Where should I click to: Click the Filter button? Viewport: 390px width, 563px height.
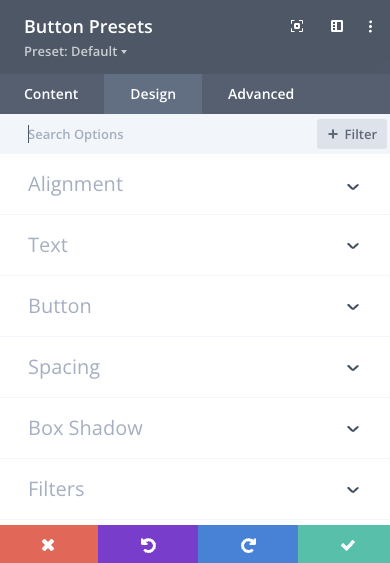pyautogui.click(x=352, y=134)
